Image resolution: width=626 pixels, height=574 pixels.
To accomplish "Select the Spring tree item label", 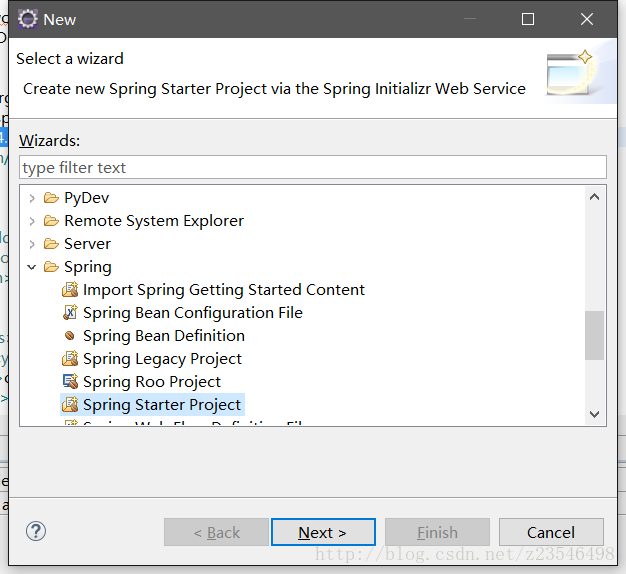I will (88, 267).
